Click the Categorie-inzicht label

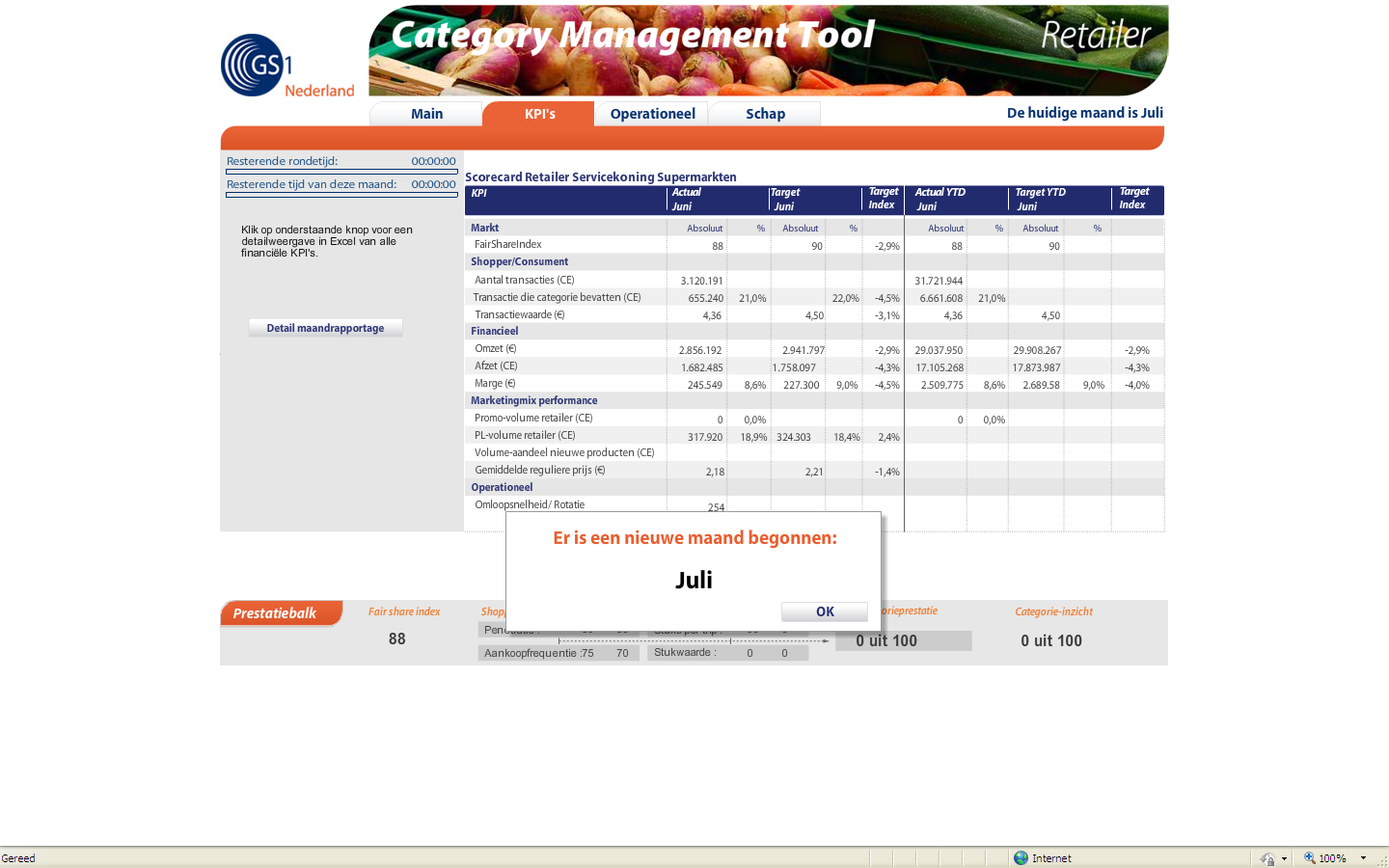point(1053,611)
